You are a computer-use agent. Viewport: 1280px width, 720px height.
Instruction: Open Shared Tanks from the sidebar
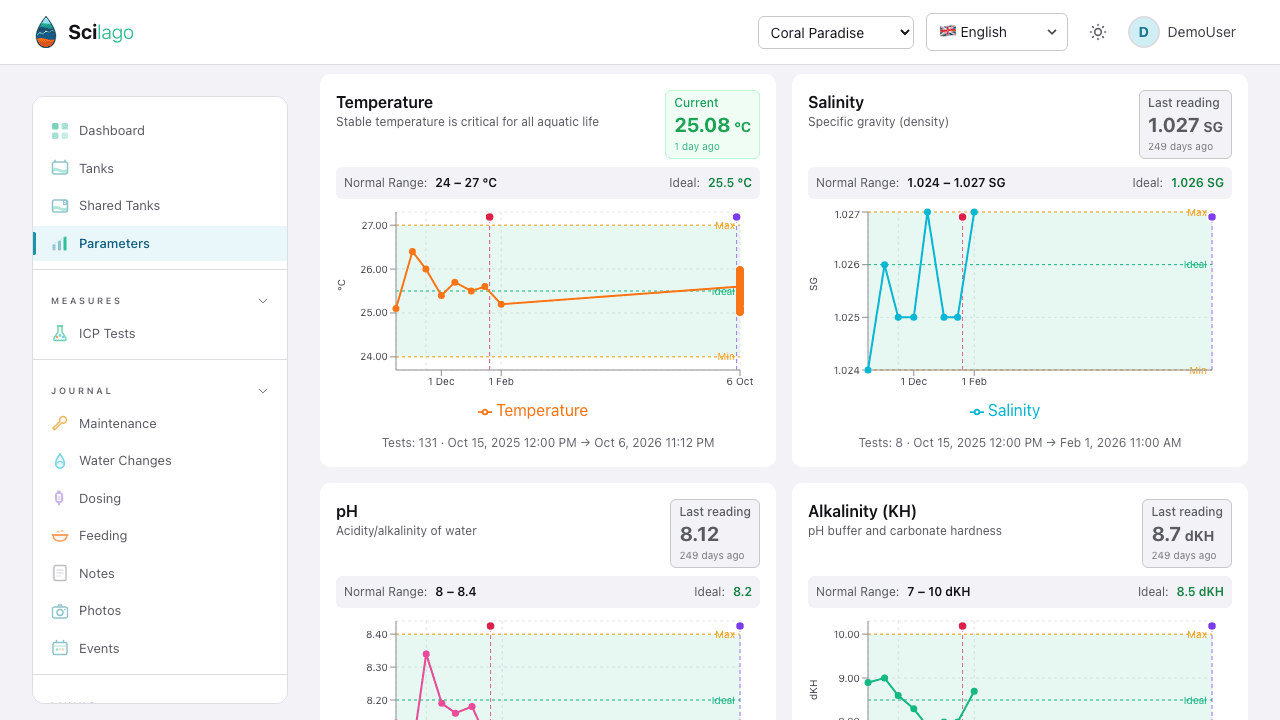click(160, 206)
